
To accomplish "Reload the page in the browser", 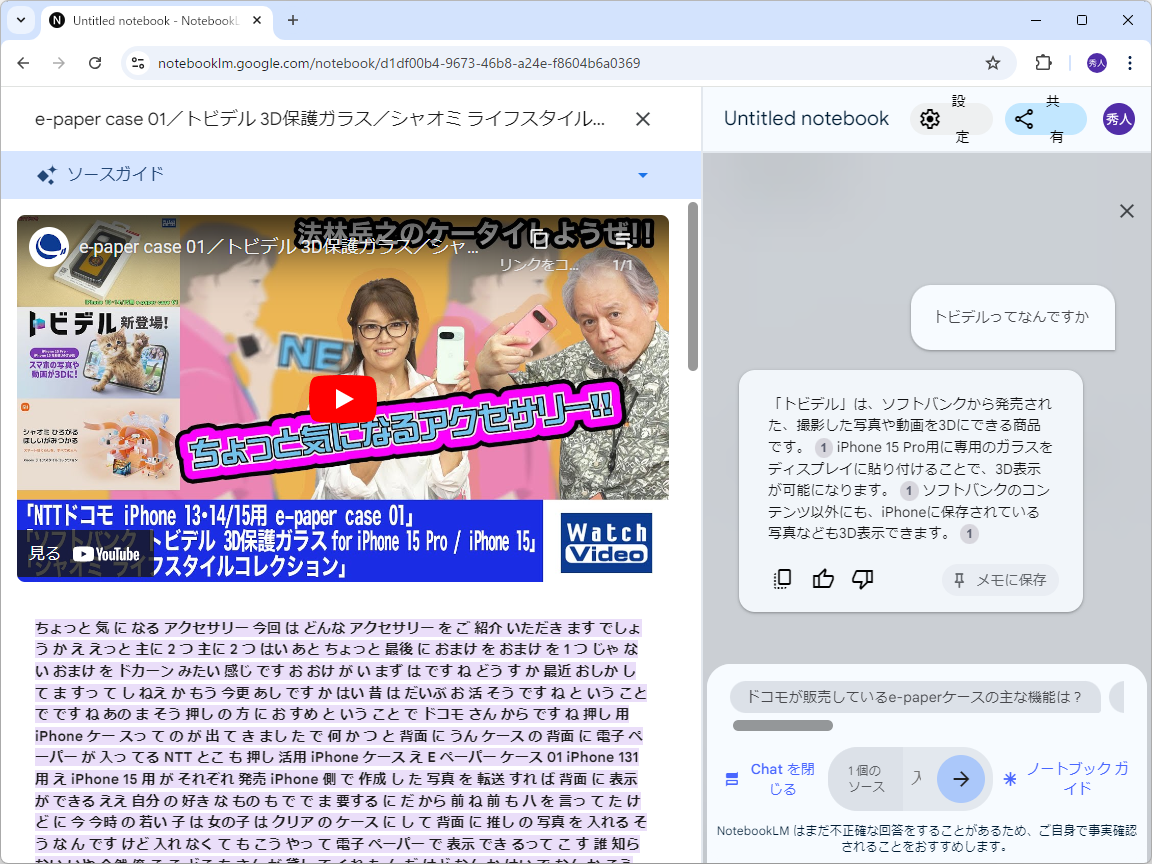I will tap(95, 62).
